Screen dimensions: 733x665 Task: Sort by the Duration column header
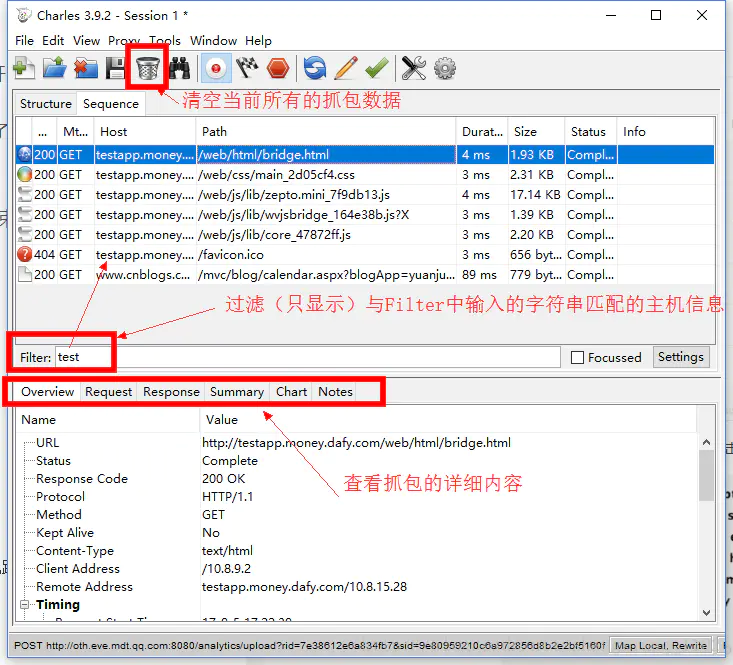(482, 132)
